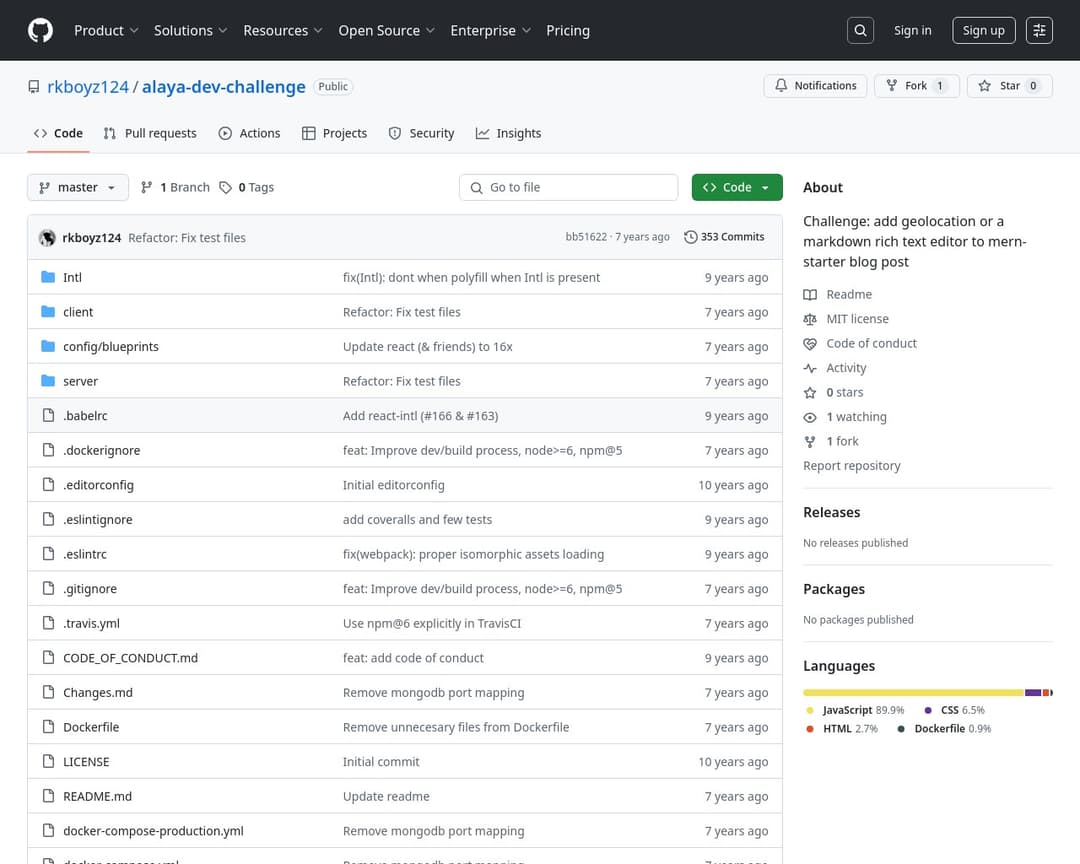Expand the Product menu
1080x864 pixels.
(x=106, y=30)
